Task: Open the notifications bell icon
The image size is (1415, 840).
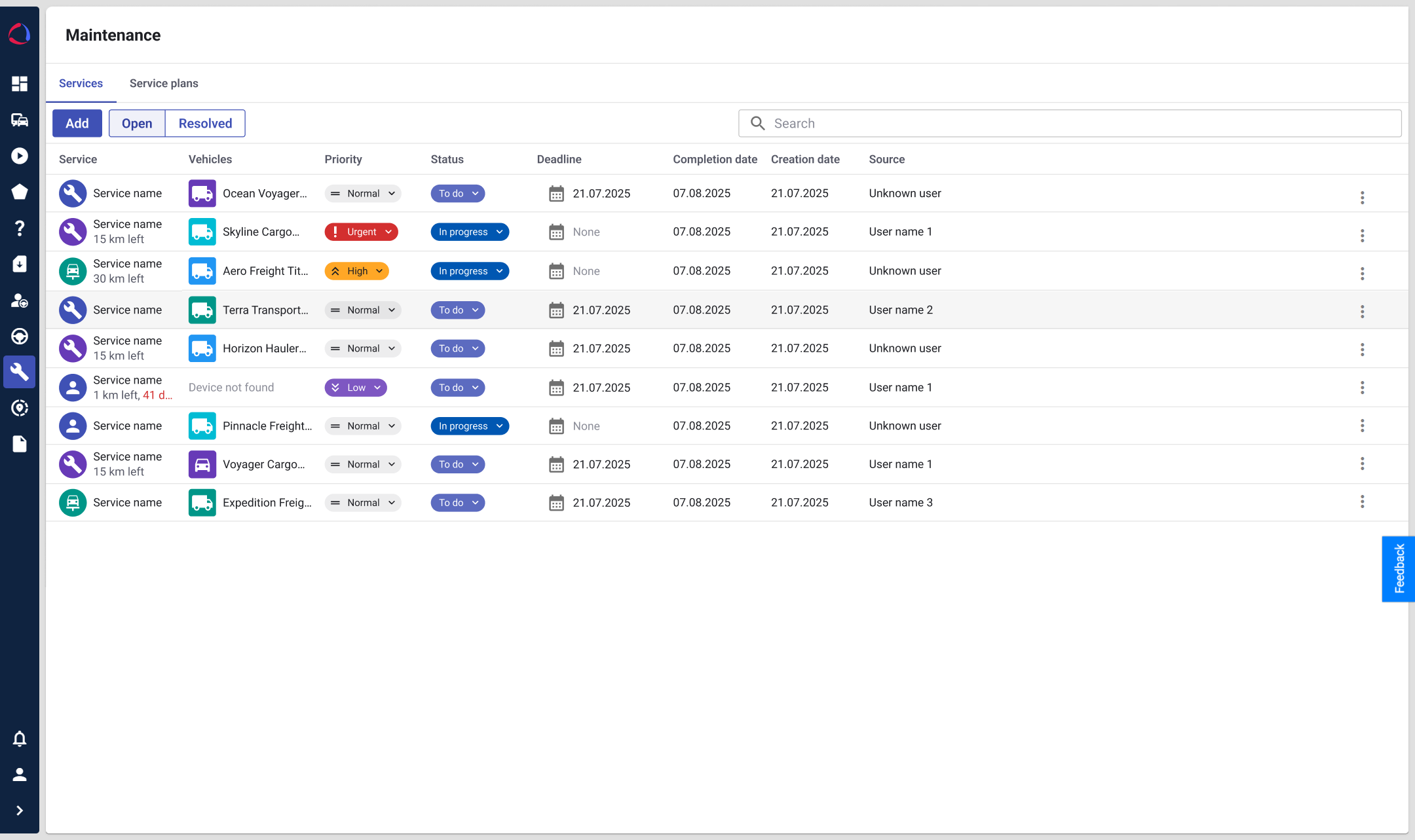Action: point(20,739)
